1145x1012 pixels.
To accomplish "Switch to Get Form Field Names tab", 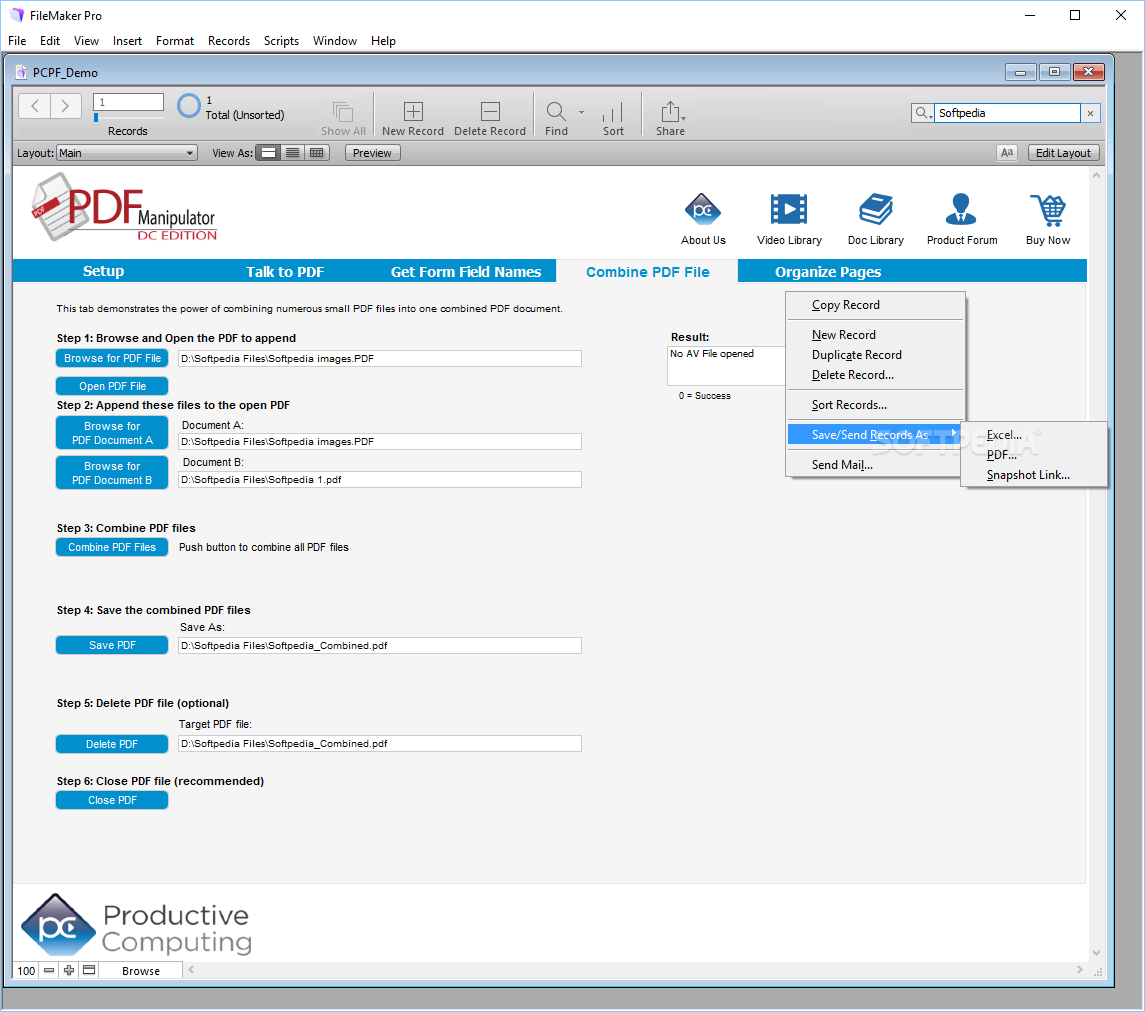I will pos(466,272).
